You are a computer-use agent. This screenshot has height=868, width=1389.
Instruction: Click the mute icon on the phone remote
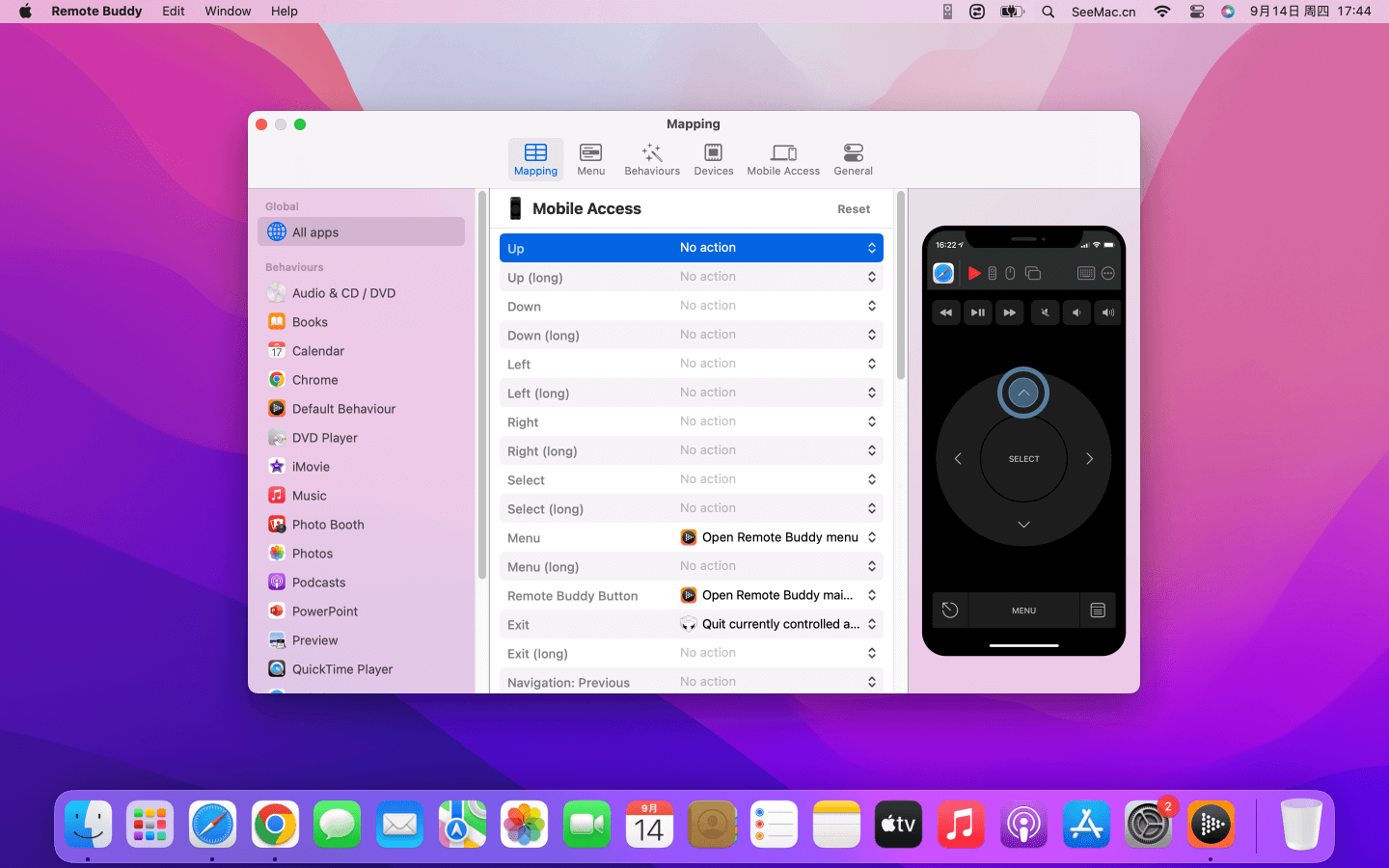1045,312
